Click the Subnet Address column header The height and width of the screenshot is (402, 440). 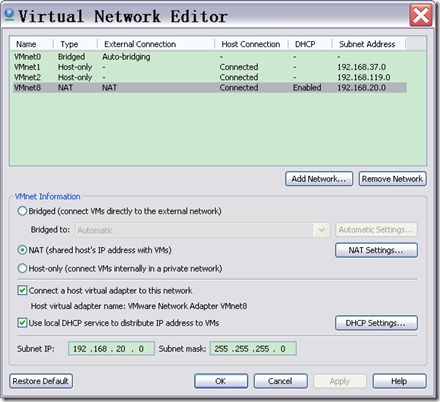click(x=369, y=44)
